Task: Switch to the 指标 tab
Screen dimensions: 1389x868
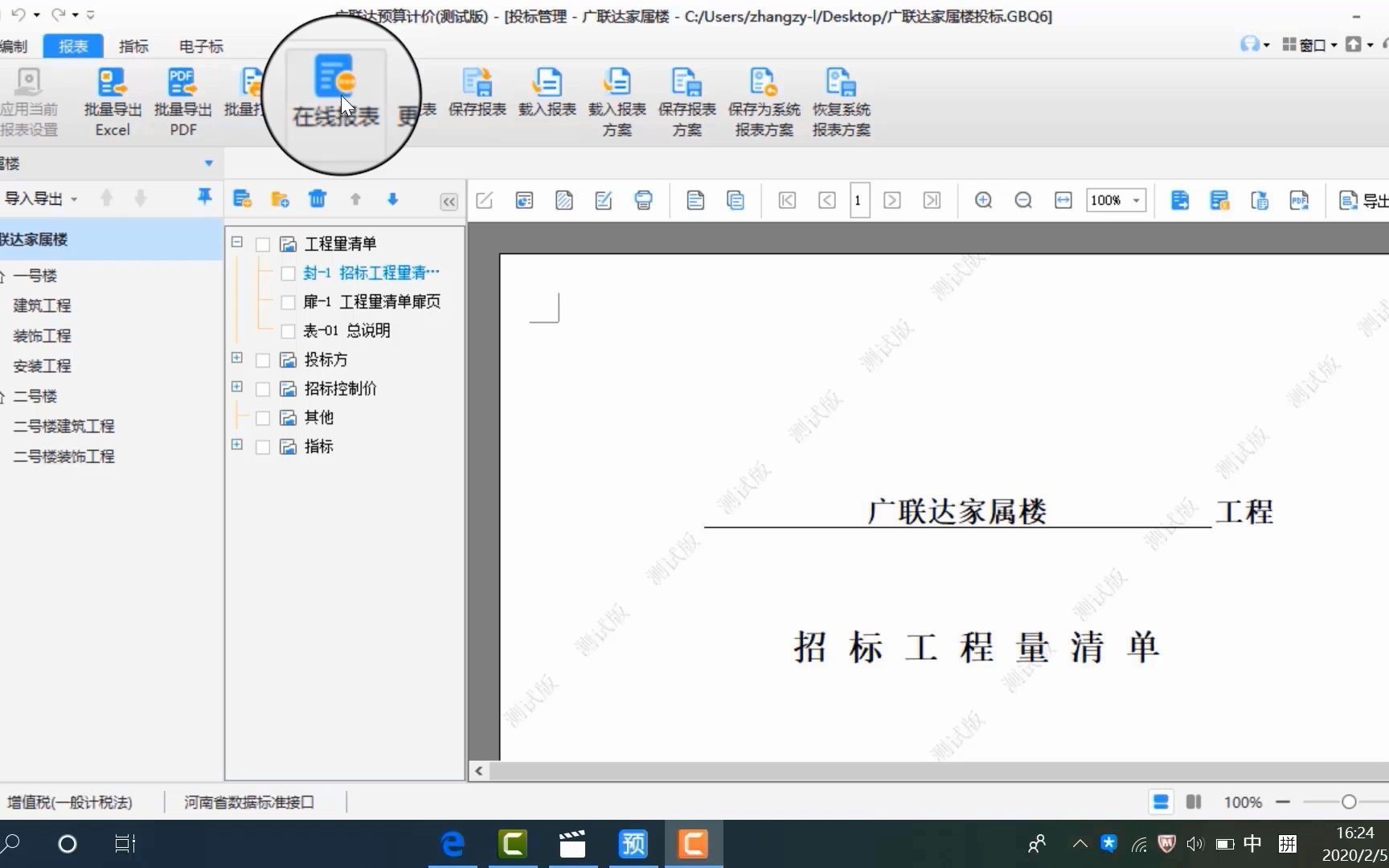Action: tap(133, 47)
